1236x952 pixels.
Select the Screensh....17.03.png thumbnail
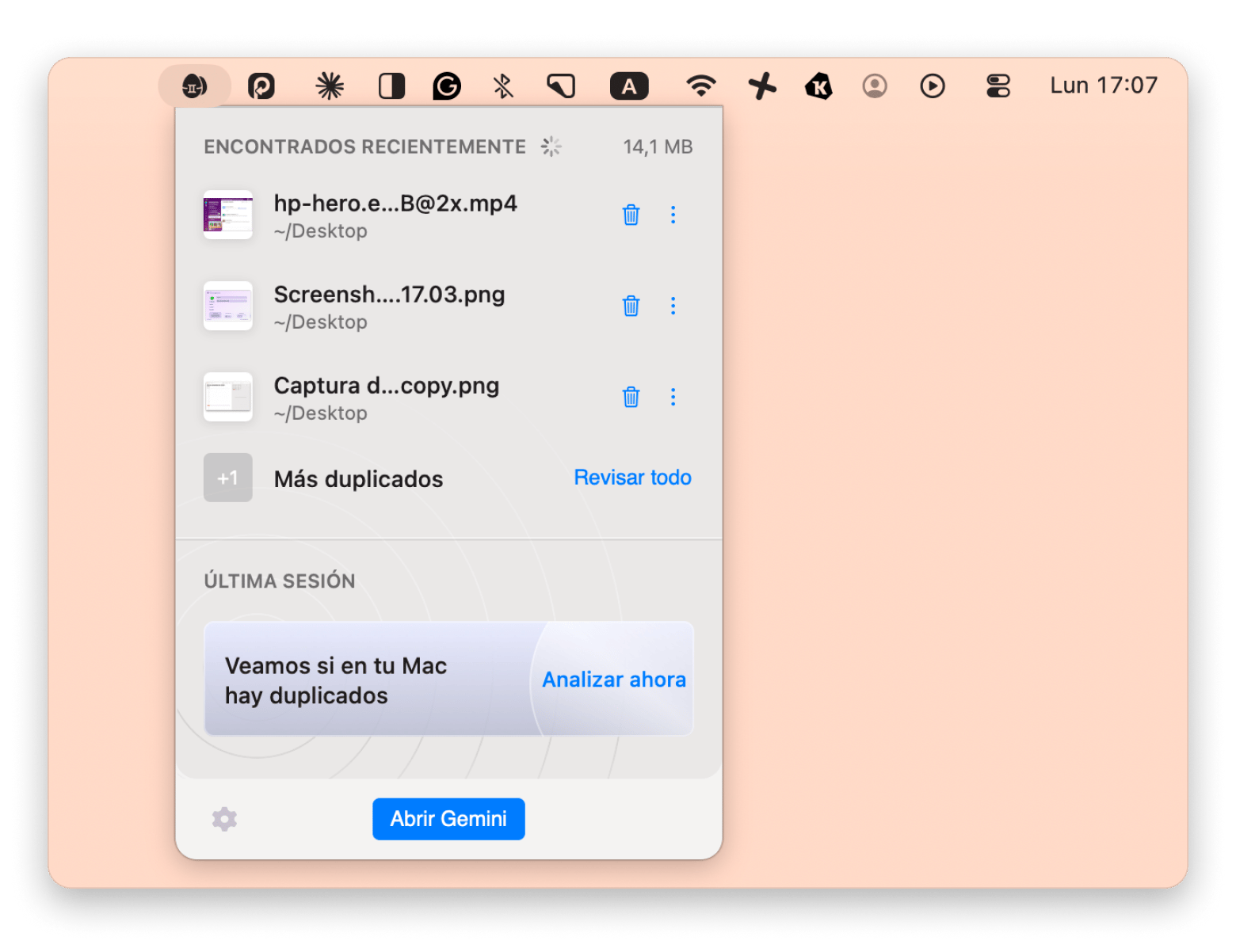(x=228, y=306)
